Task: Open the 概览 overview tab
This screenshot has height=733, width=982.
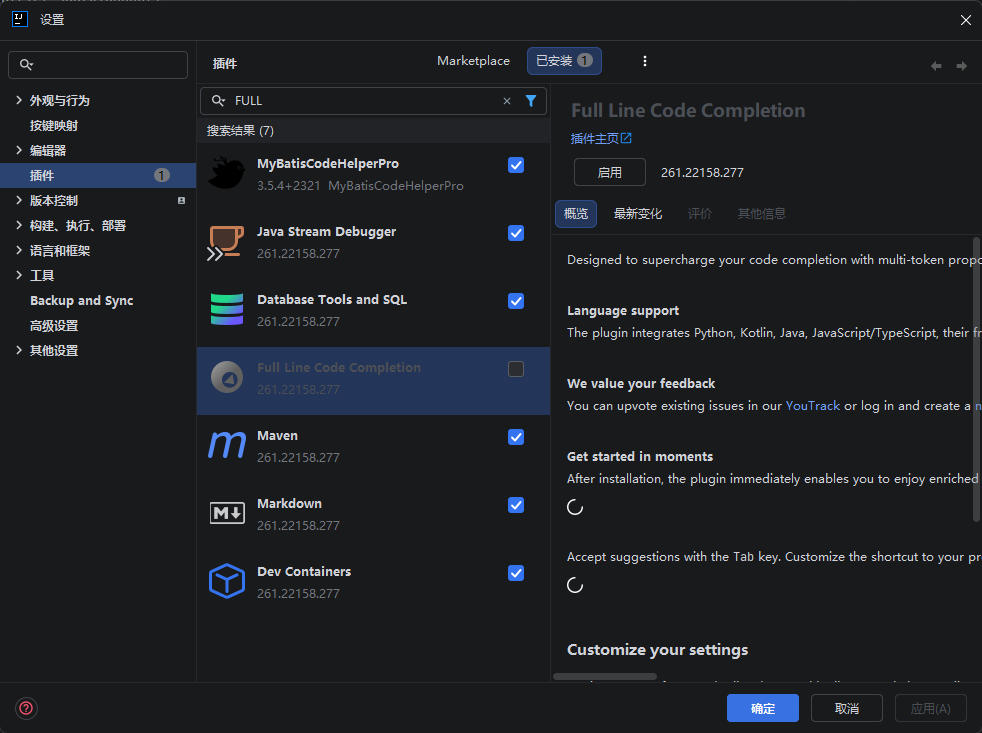Action: 576,214
